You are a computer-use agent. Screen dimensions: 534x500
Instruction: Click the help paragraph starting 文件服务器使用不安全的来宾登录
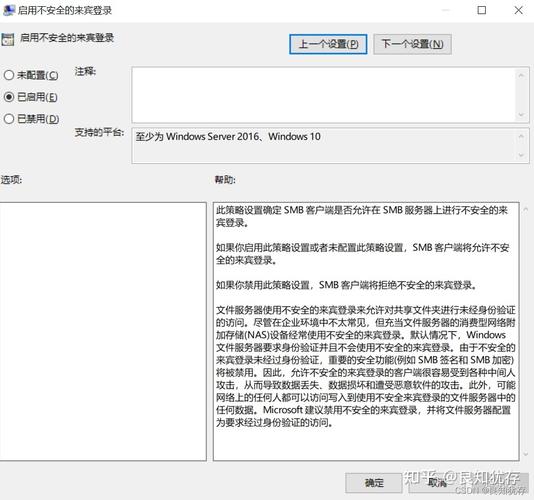click(365, 366)
